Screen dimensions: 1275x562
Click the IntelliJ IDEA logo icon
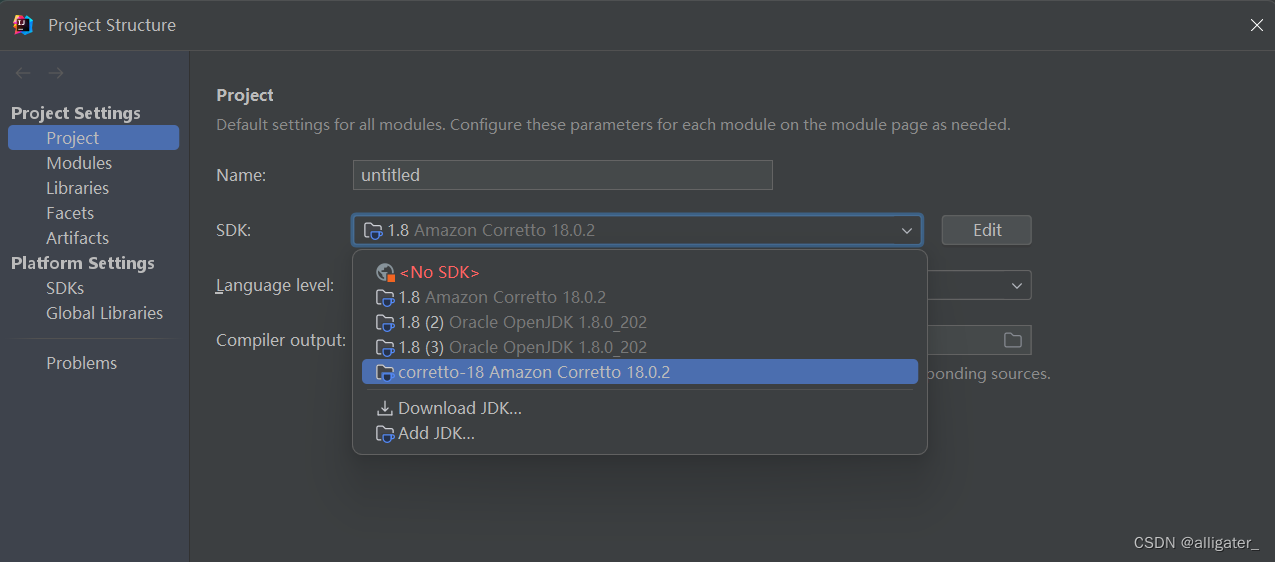coord(24,25)
